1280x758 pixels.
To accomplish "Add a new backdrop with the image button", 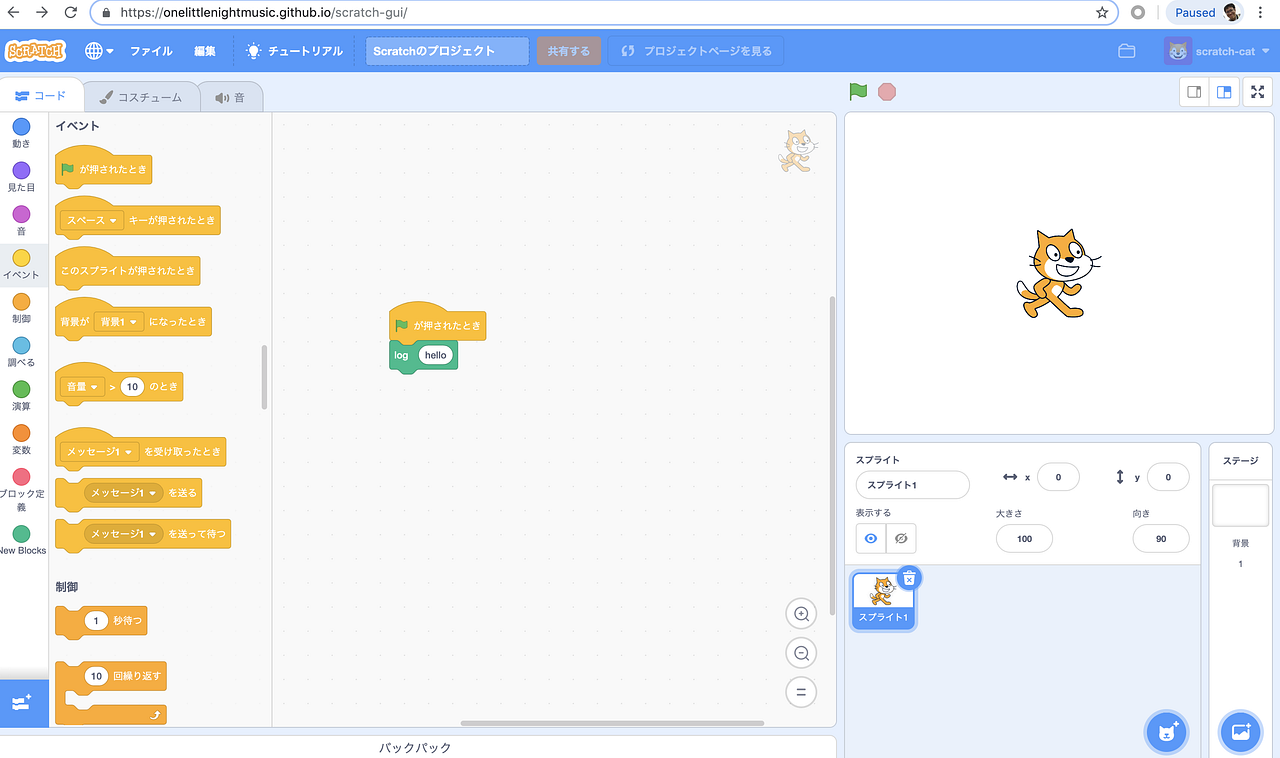I will [1240, 732].
